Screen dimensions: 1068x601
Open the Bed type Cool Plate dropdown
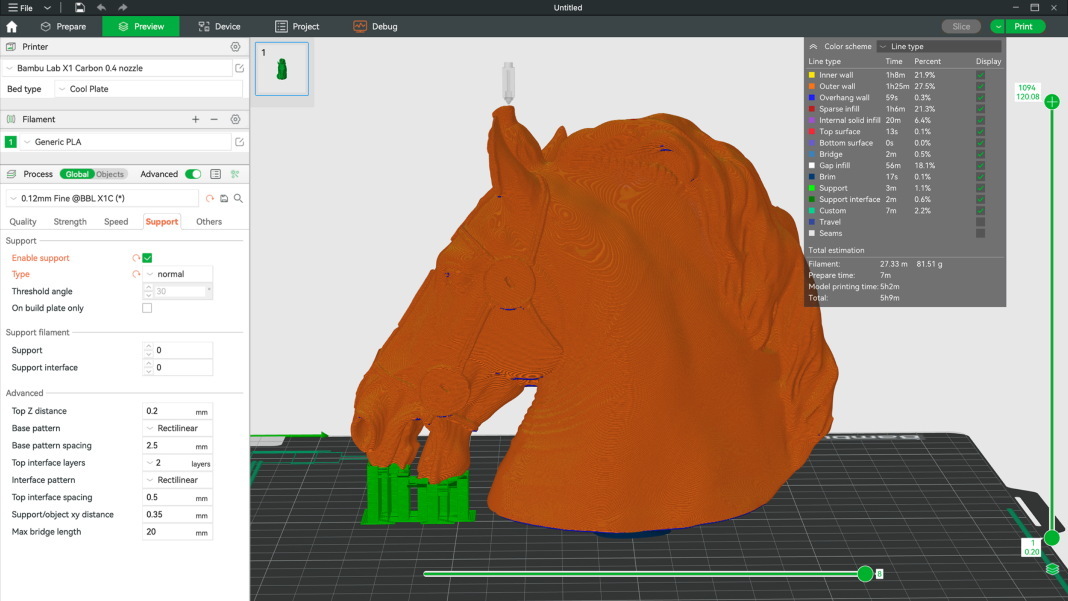coord(149,89)
